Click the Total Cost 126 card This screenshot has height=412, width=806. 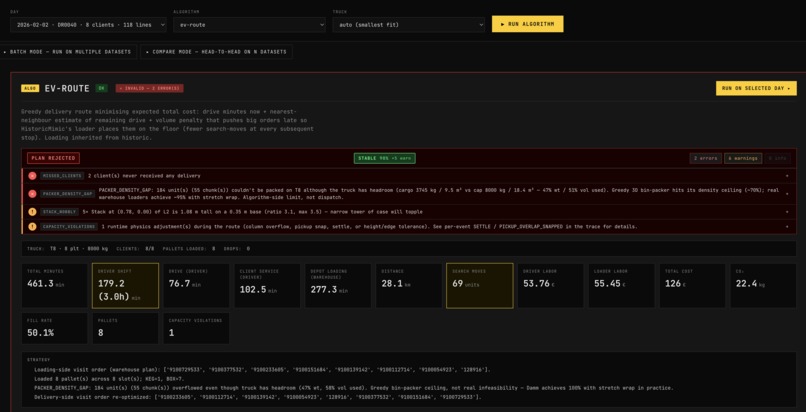pyautogui.click(x=692, y=286)
